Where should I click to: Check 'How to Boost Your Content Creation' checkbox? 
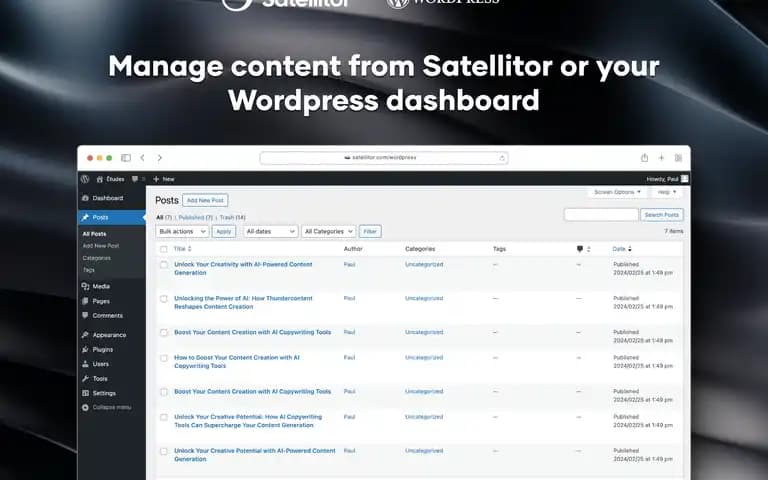pos(164,358)
